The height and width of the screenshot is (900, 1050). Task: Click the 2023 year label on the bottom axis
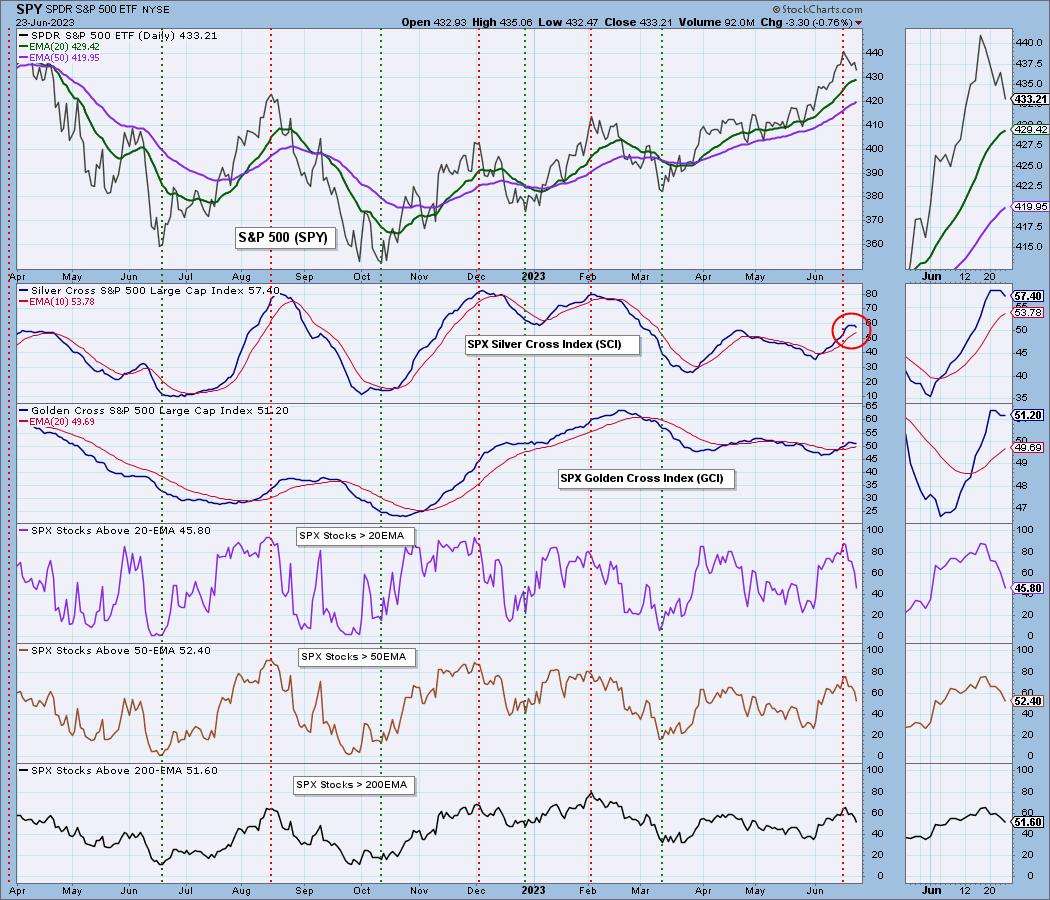pos(534,890)
